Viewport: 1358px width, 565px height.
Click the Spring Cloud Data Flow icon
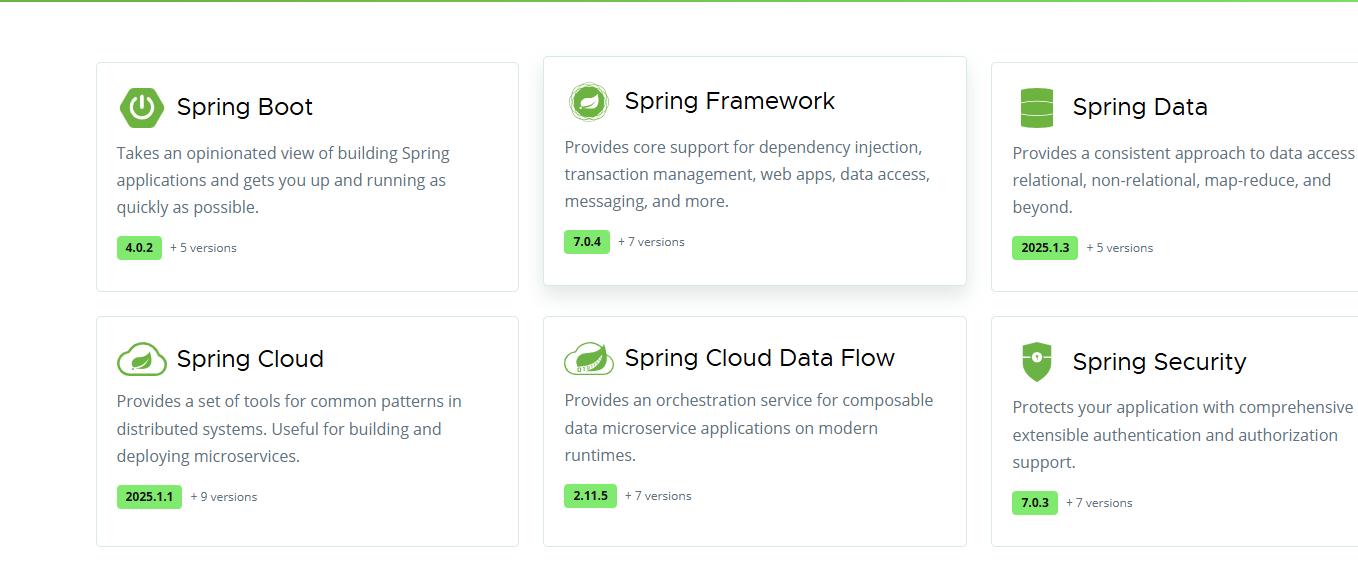pyautogui.click(x=589, y=358)
